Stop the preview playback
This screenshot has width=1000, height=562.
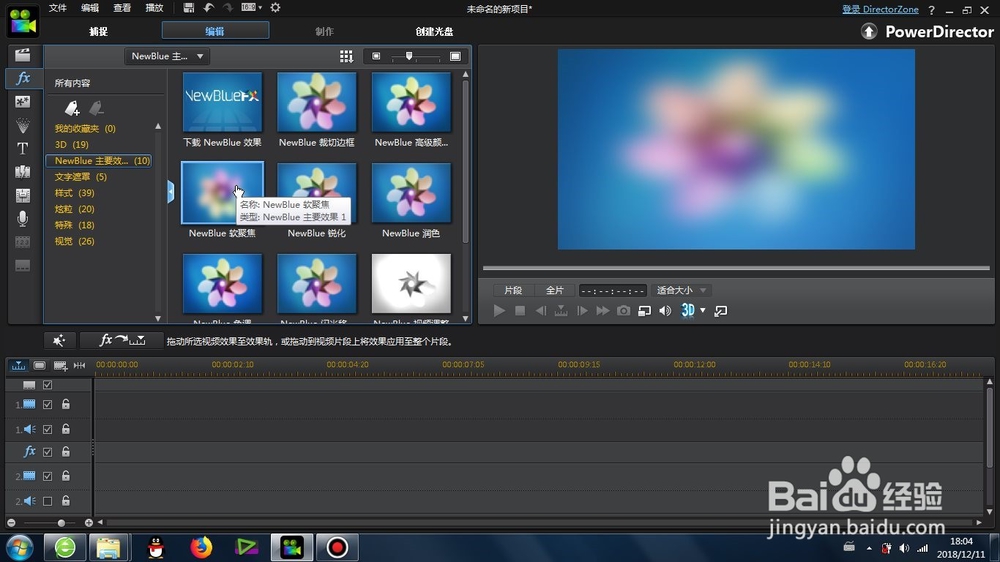(x=520, y=311)
